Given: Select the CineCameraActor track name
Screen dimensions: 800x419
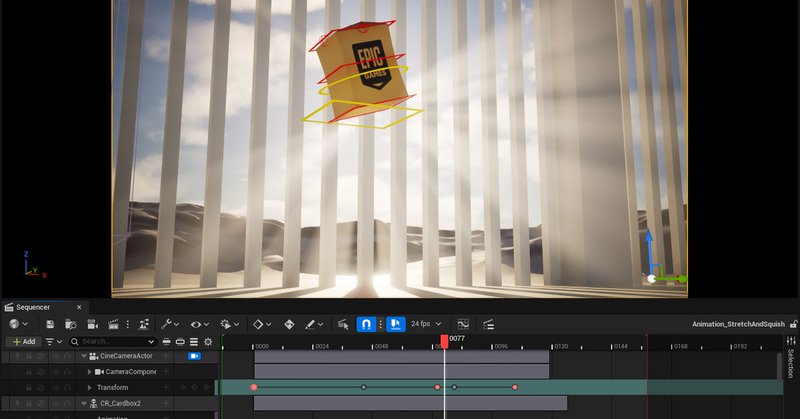Looking at the screenshot, I should 126,356.
